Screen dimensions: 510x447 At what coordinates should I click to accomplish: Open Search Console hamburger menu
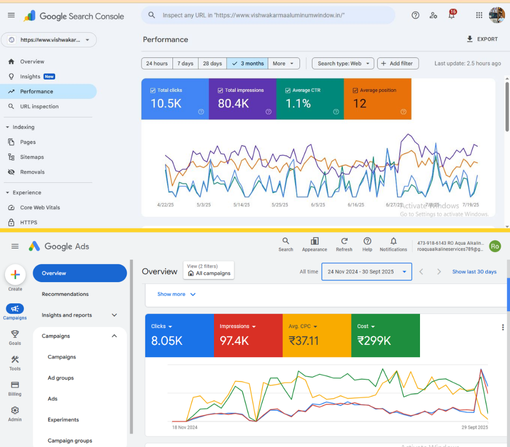coord(11,15)
